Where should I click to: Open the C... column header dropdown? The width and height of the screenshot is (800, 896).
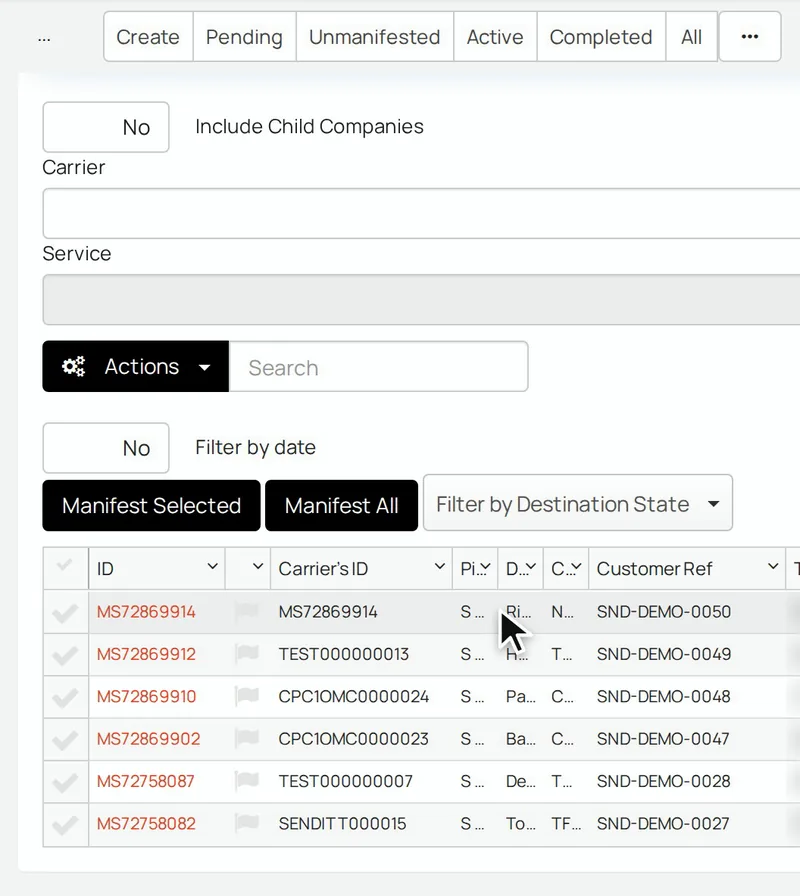tap(576, 566)
